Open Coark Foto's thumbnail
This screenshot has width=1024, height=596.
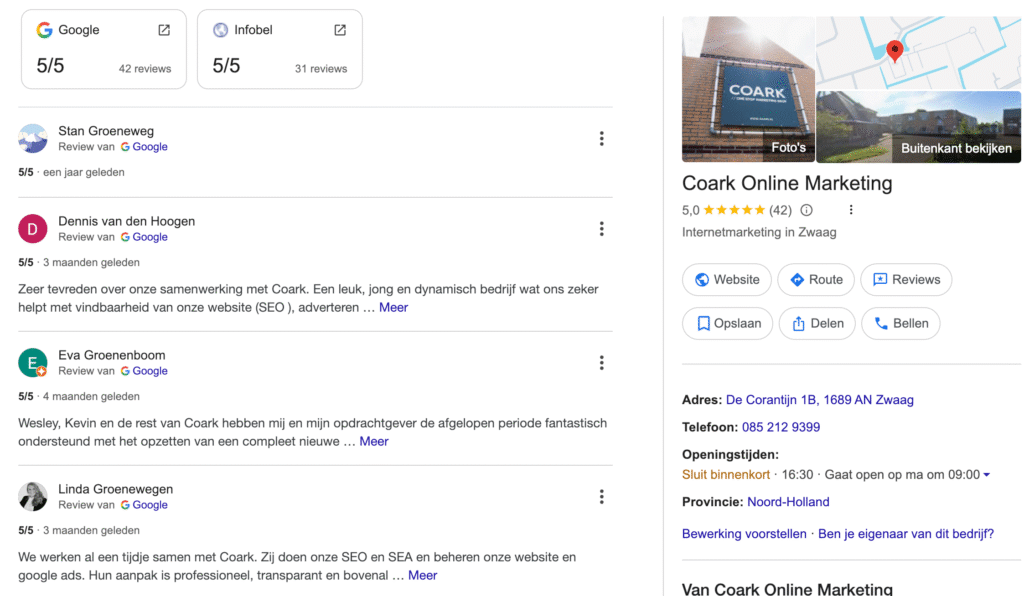point(748,89)
